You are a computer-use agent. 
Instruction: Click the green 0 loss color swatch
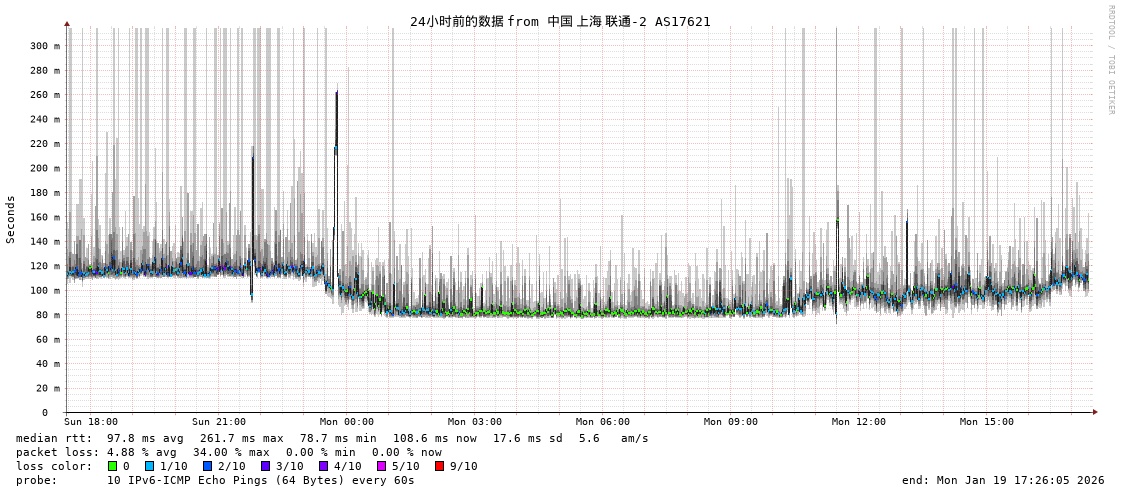(x=112, y=466)
